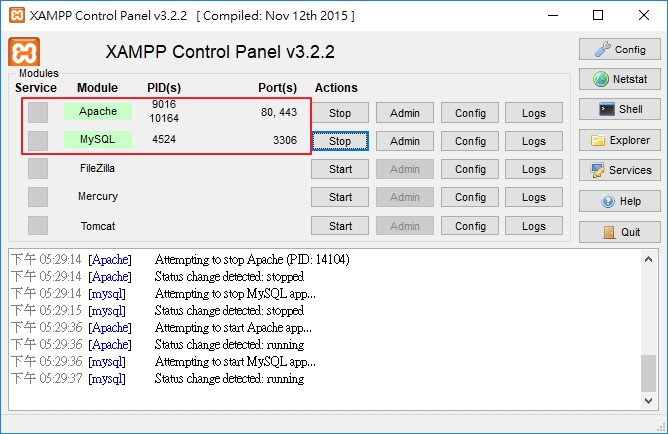Image resolution: width=668 pixels, height=434 pixels.
Task: Open the Tomcat Config menu
Action: coord(470,226)
